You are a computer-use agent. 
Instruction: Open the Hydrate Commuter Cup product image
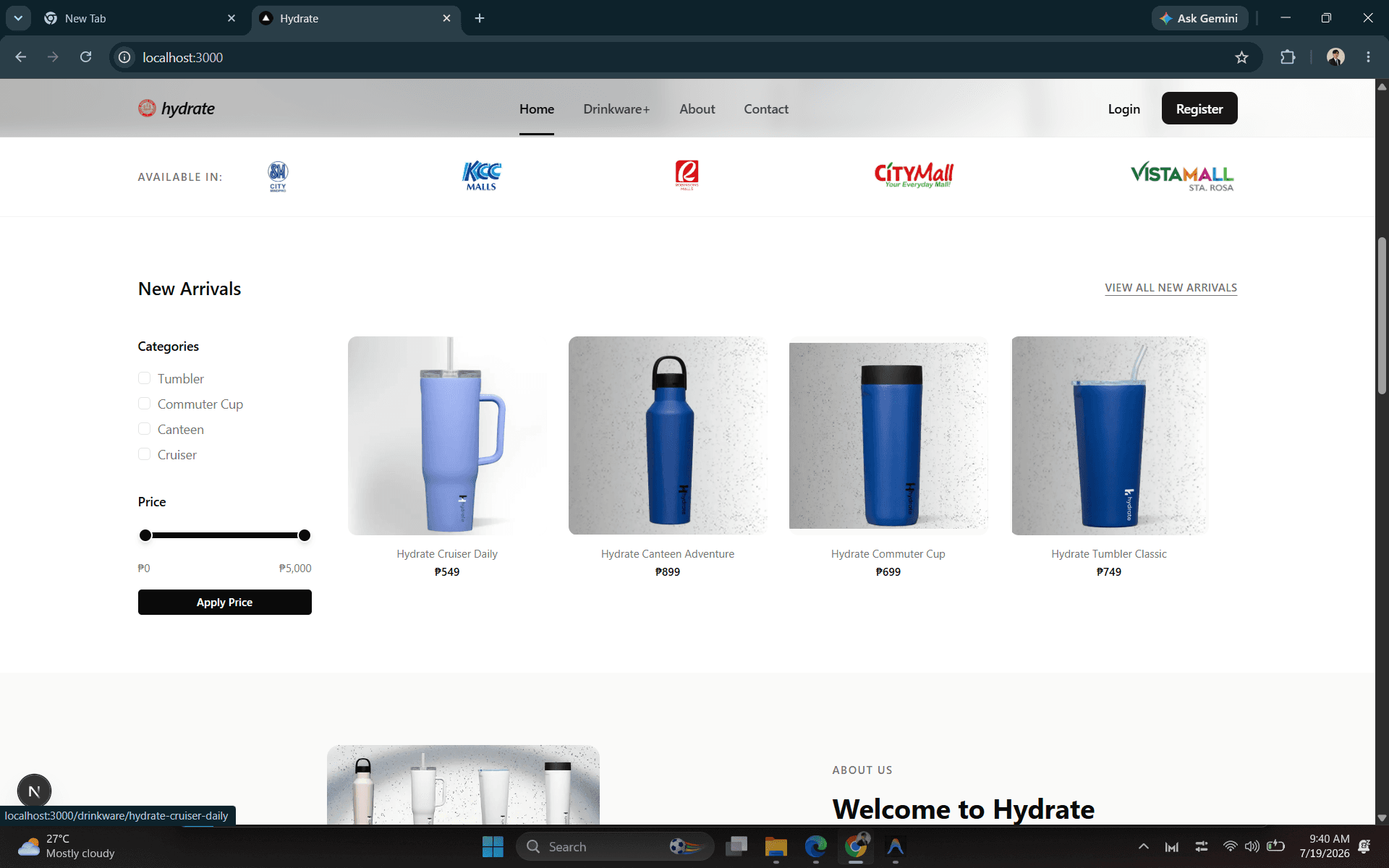(x=888, y=435)
